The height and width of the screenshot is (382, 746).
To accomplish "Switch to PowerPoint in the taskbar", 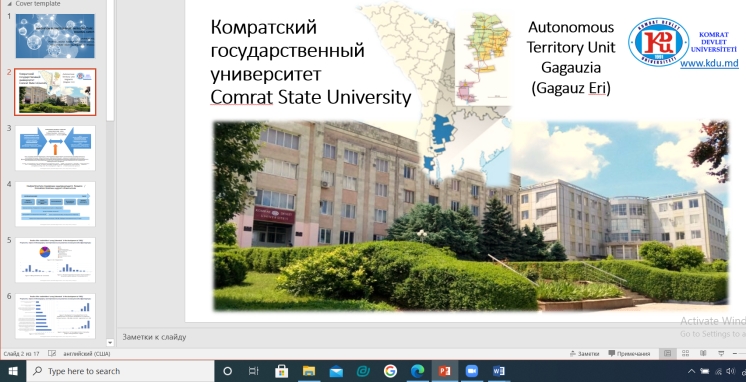I will tap(444, 371).
